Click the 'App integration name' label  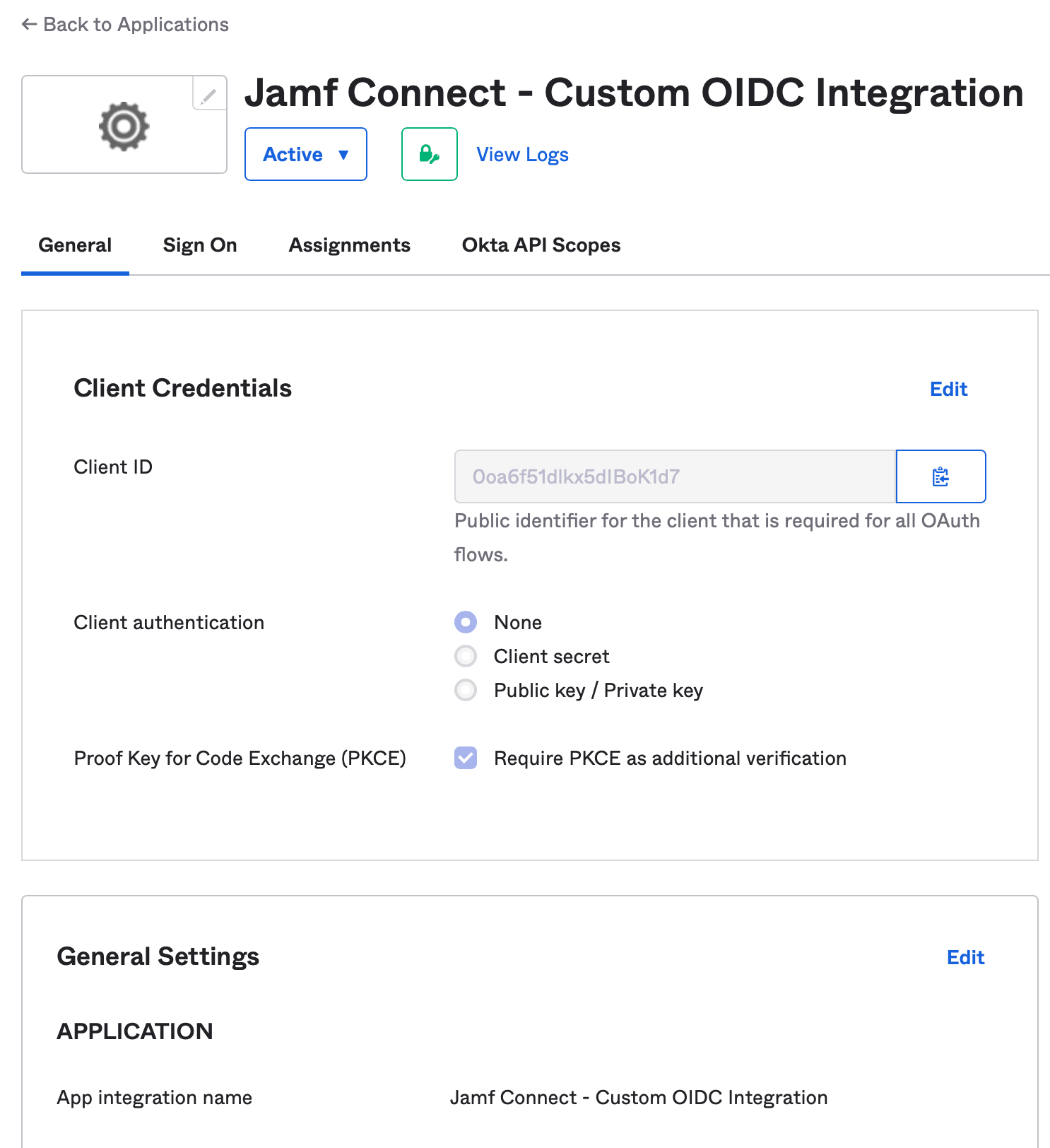tap(155, 1097)
